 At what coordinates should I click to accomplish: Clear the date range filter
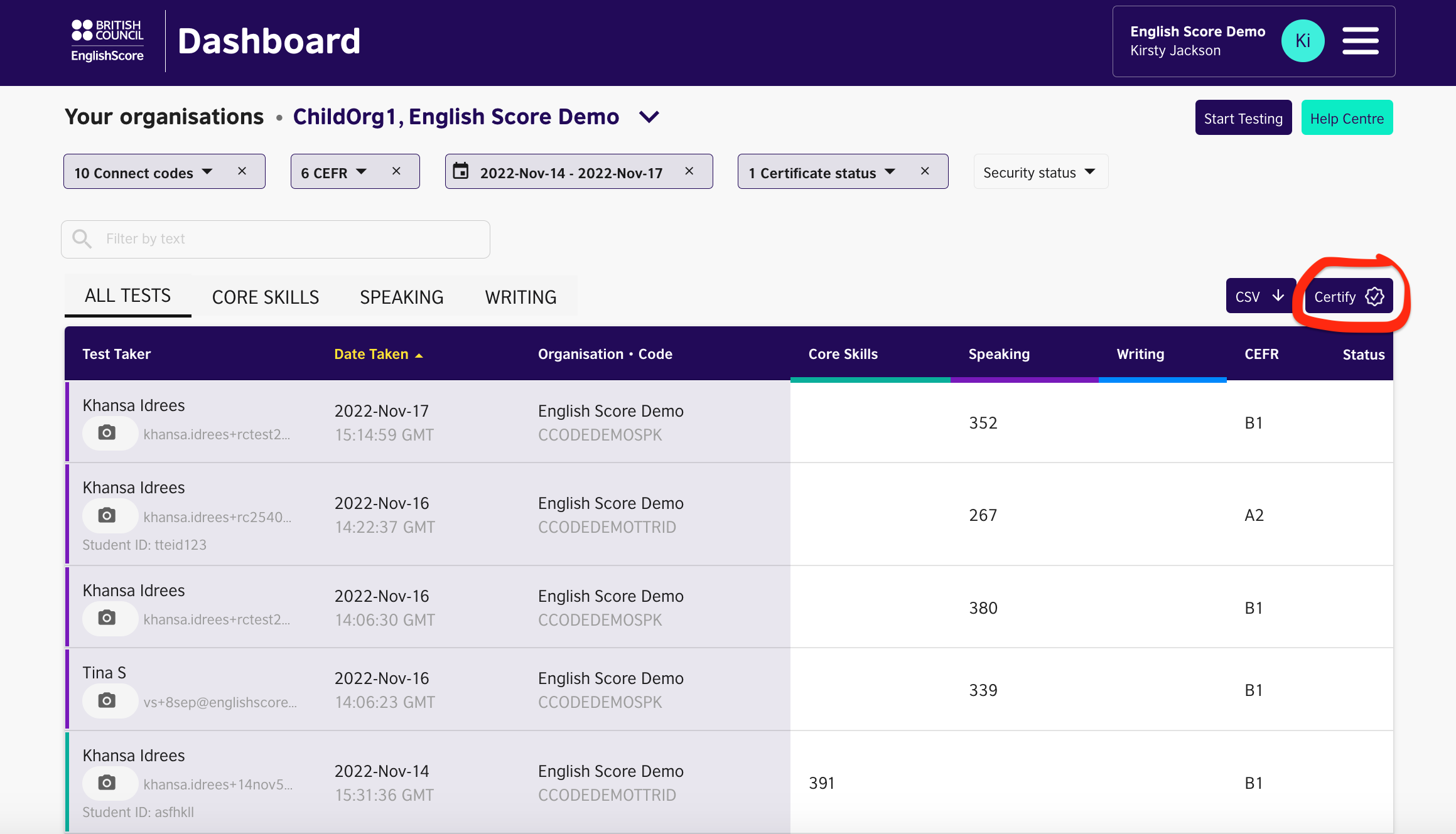(x=689, y=171)
